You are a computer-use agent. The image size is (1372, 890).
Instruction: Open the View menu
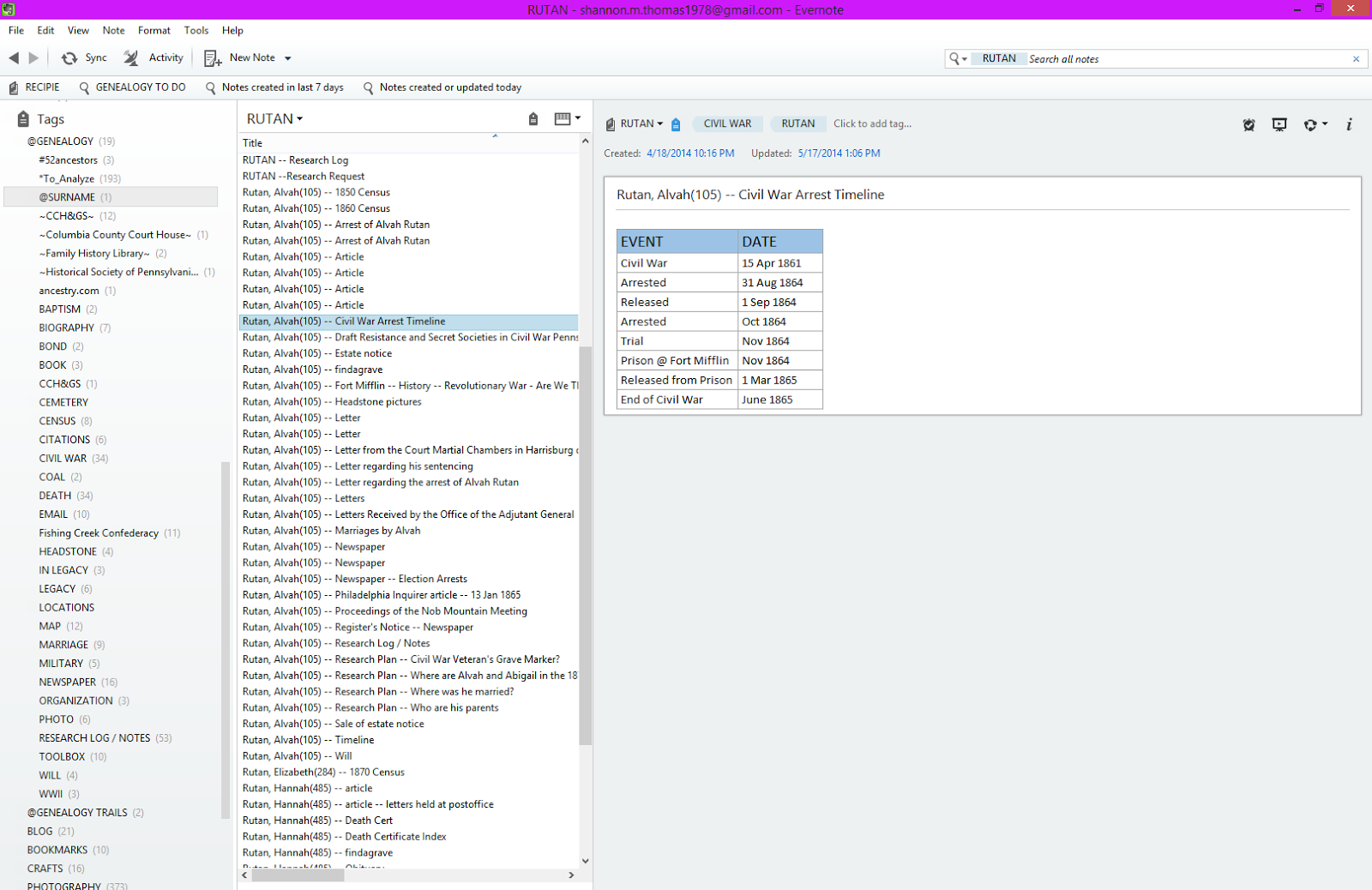[78, 30]
